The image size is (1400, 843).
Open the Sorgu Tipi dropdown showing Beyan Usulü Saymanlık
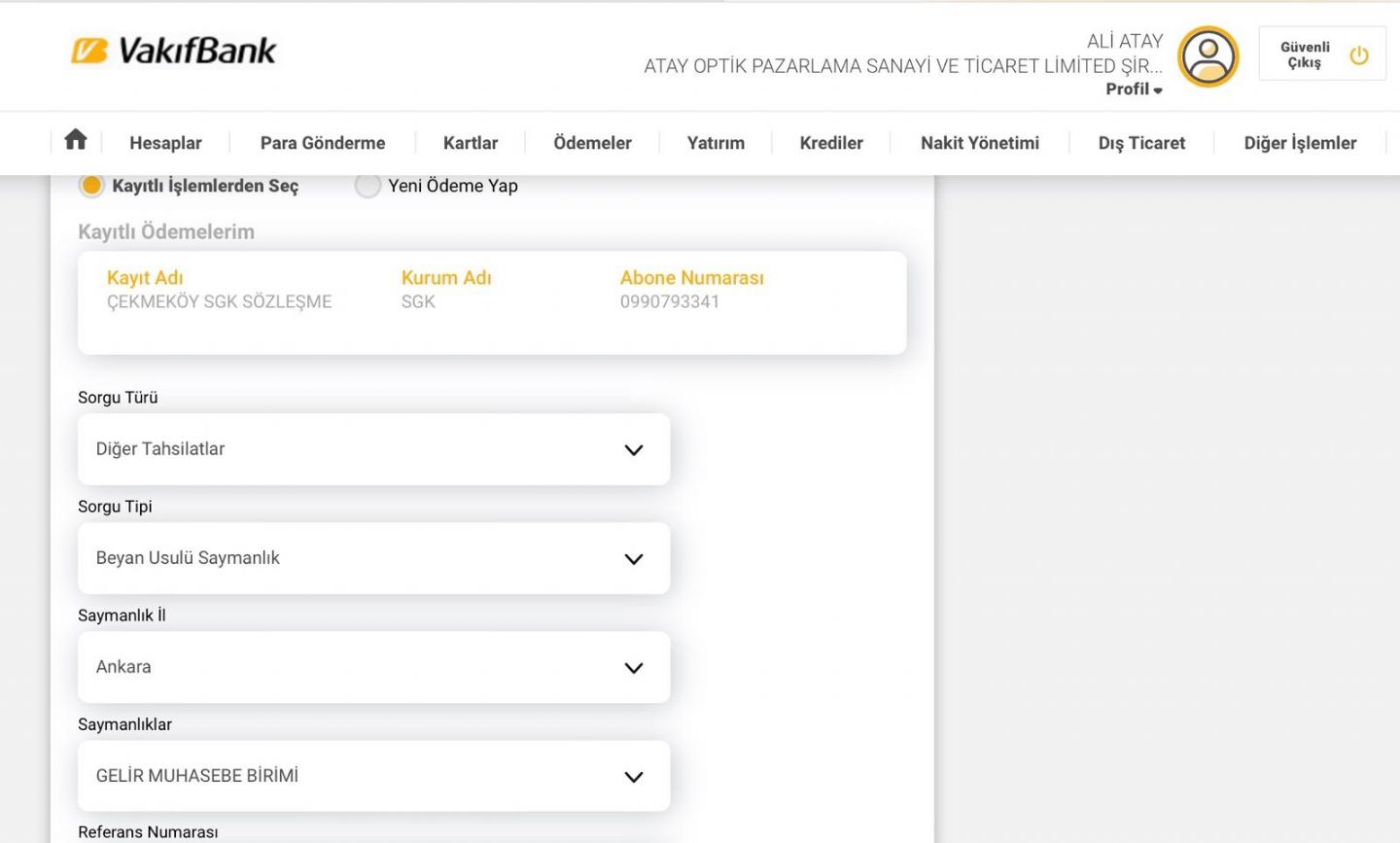(373, 558)
